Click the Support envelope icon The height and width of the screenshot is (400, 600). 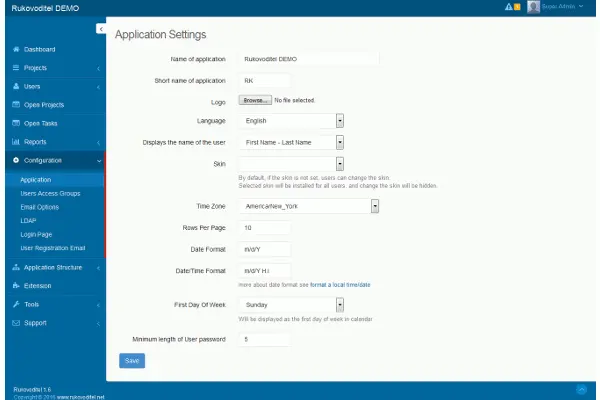tap(16, 323)
